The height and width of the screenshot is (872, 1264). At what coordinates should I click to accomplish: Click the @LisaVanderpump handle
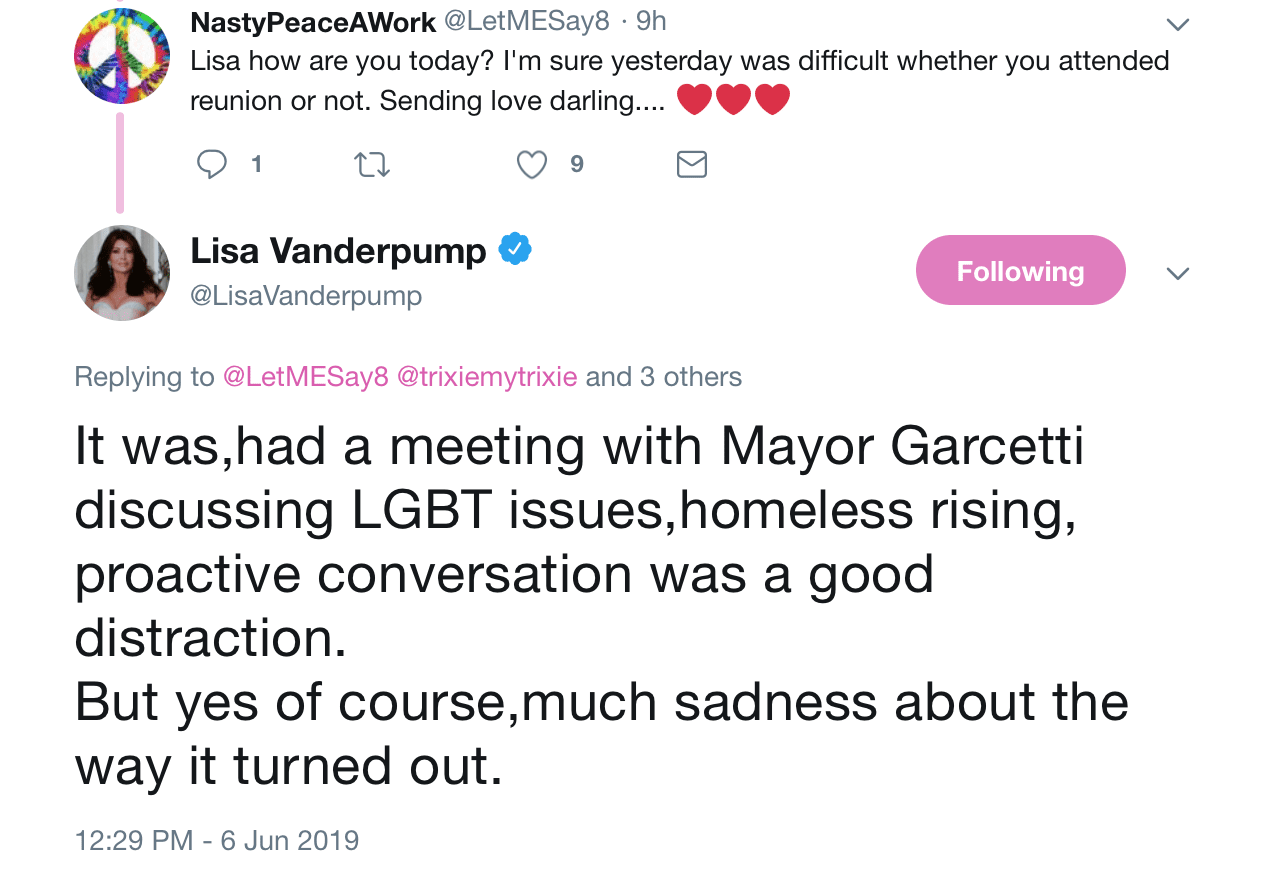[306, 296]
